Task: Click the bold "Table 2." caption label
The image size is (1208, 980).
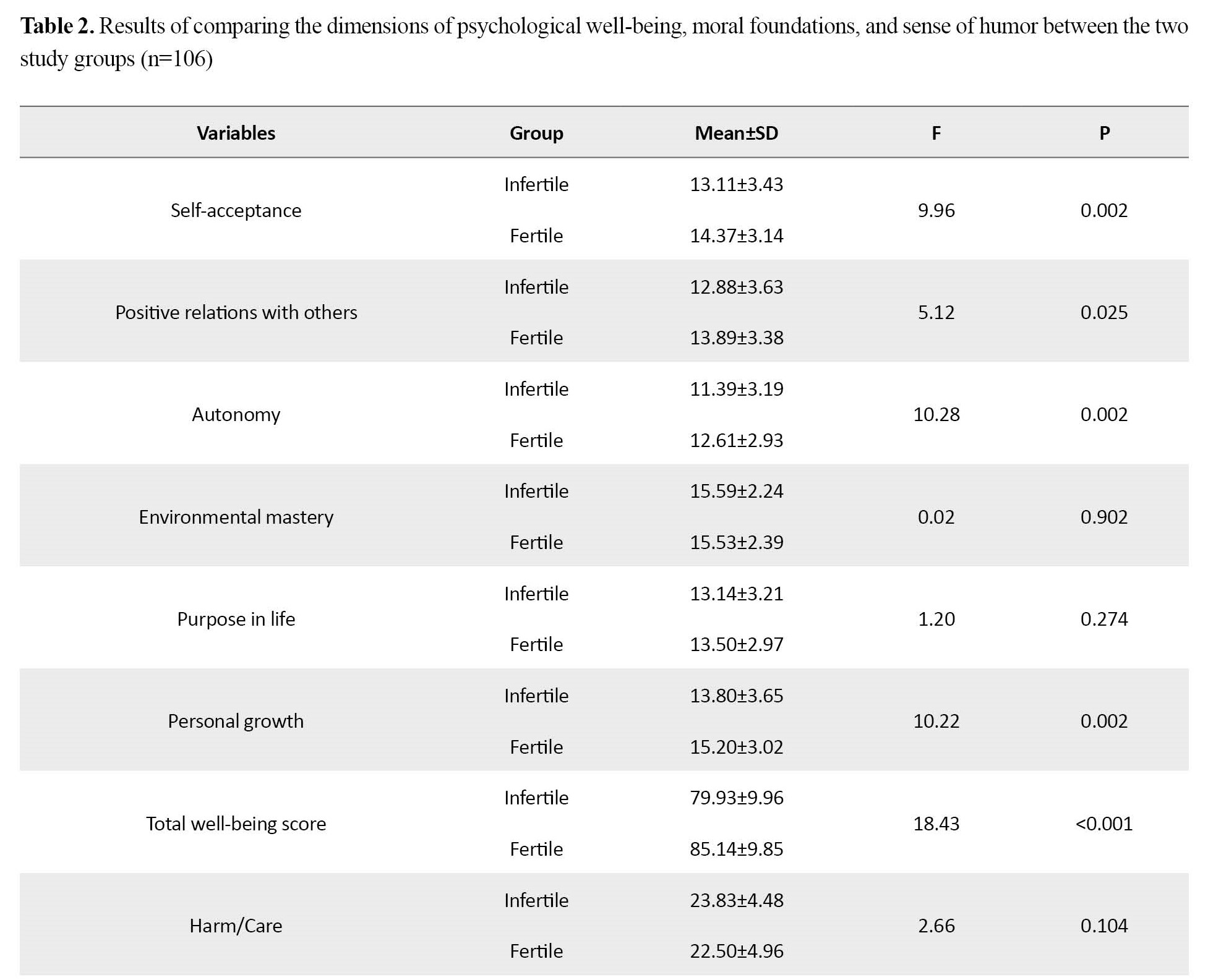Action: pyautogui.click(x=58, y=26)
